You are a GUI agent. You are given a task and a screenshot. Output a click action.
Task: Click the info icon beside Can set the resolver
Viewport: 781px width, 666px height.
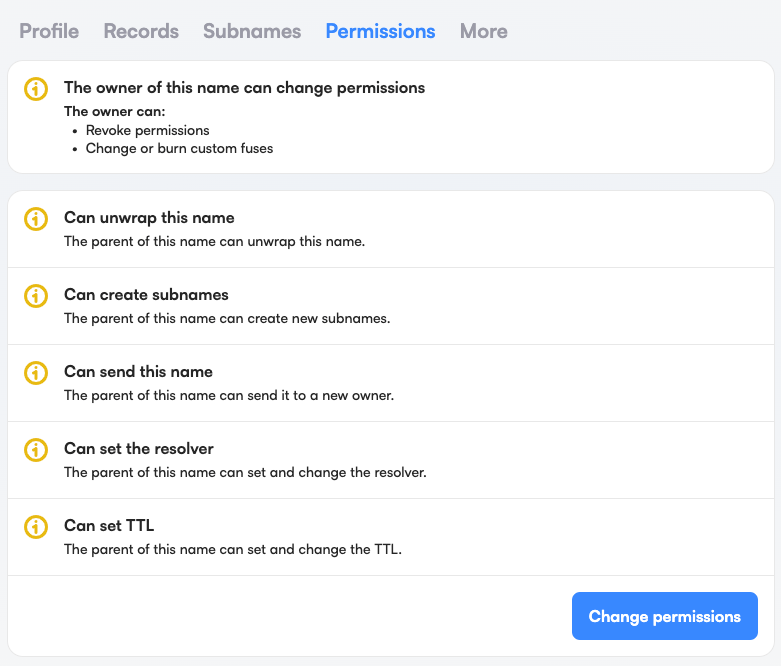coord(36,449)
